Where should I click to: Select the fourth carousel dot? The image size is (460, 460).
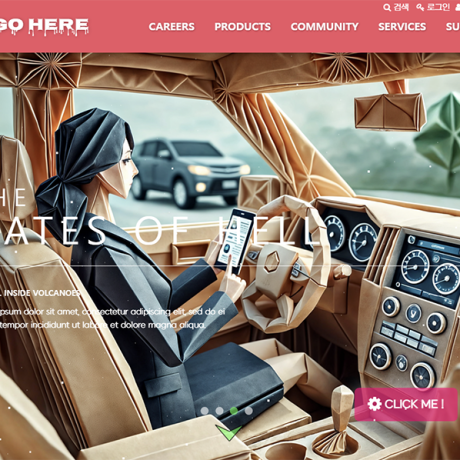coord(249,411)
